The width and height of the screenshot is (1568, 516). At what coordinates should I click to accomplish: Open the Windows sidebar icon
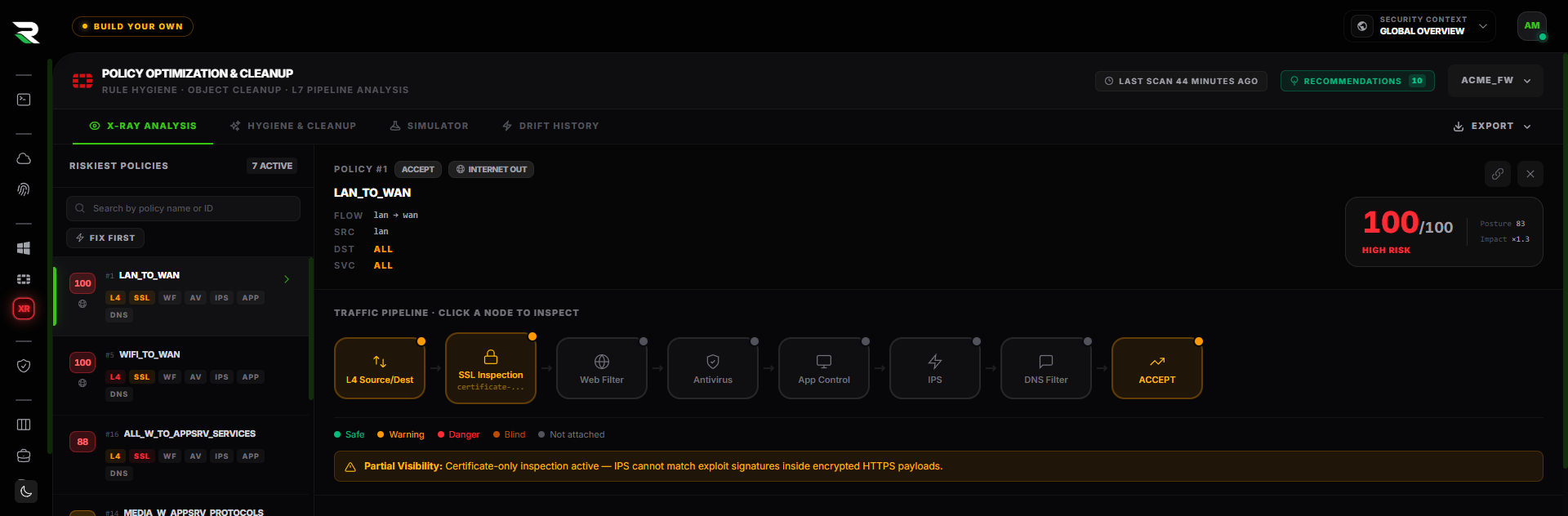[24, 248]
